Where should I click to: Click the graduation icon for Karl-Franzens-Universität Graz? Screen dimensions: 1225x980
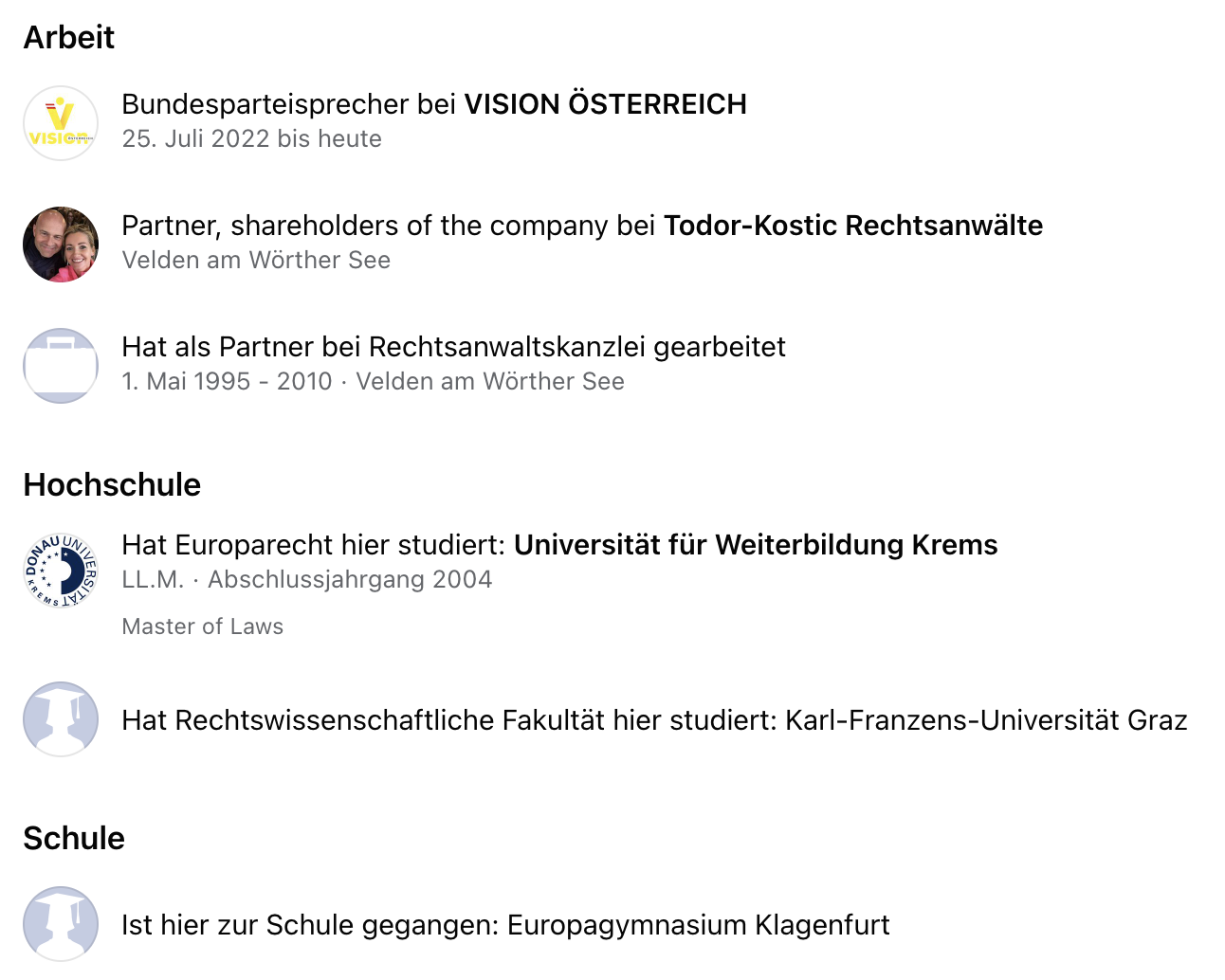coord(61,719)
